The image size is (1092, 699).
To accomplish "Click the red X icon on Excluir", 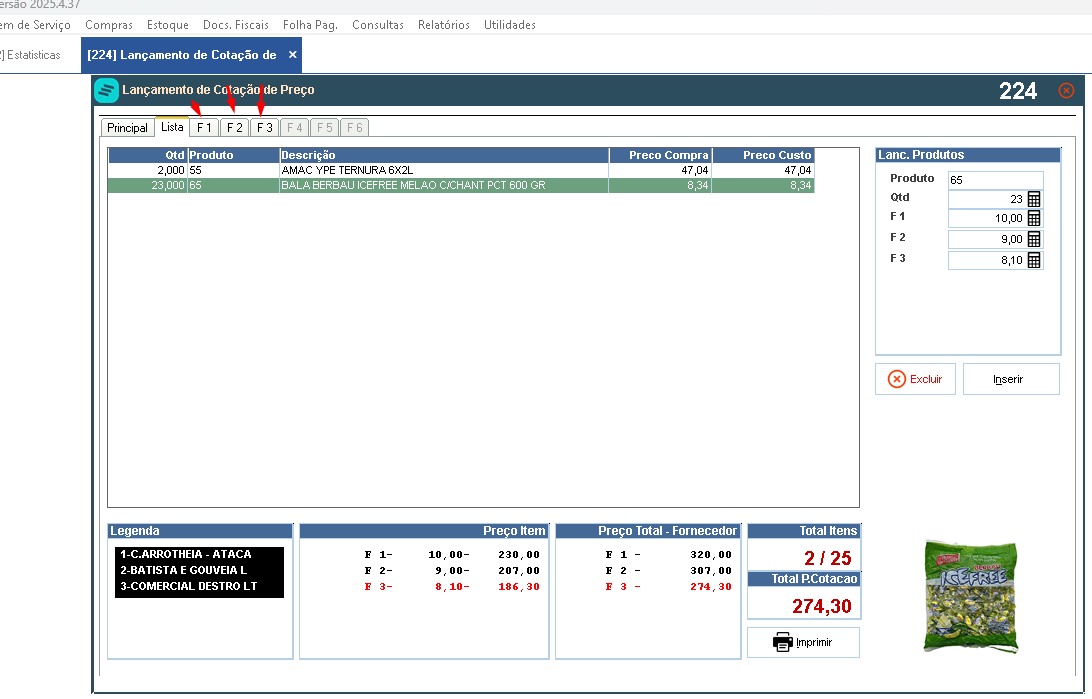I will pos(897,379).
